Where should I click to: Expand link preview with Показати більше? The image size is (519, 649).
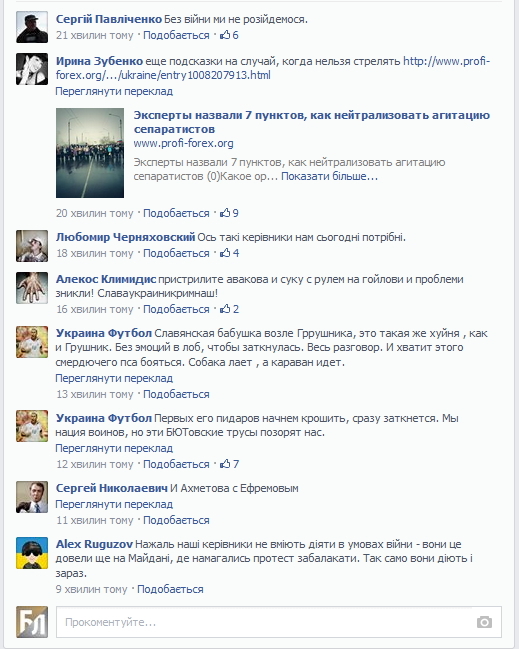coord(329,176)
